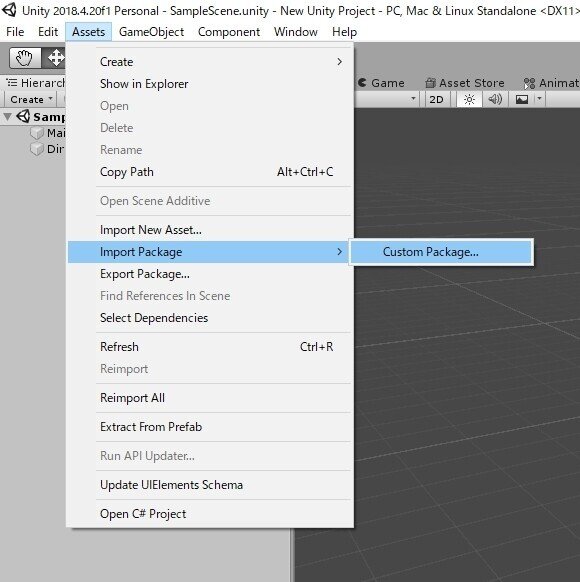
Task: Click the Game tab icon
Action: point(363,82)
